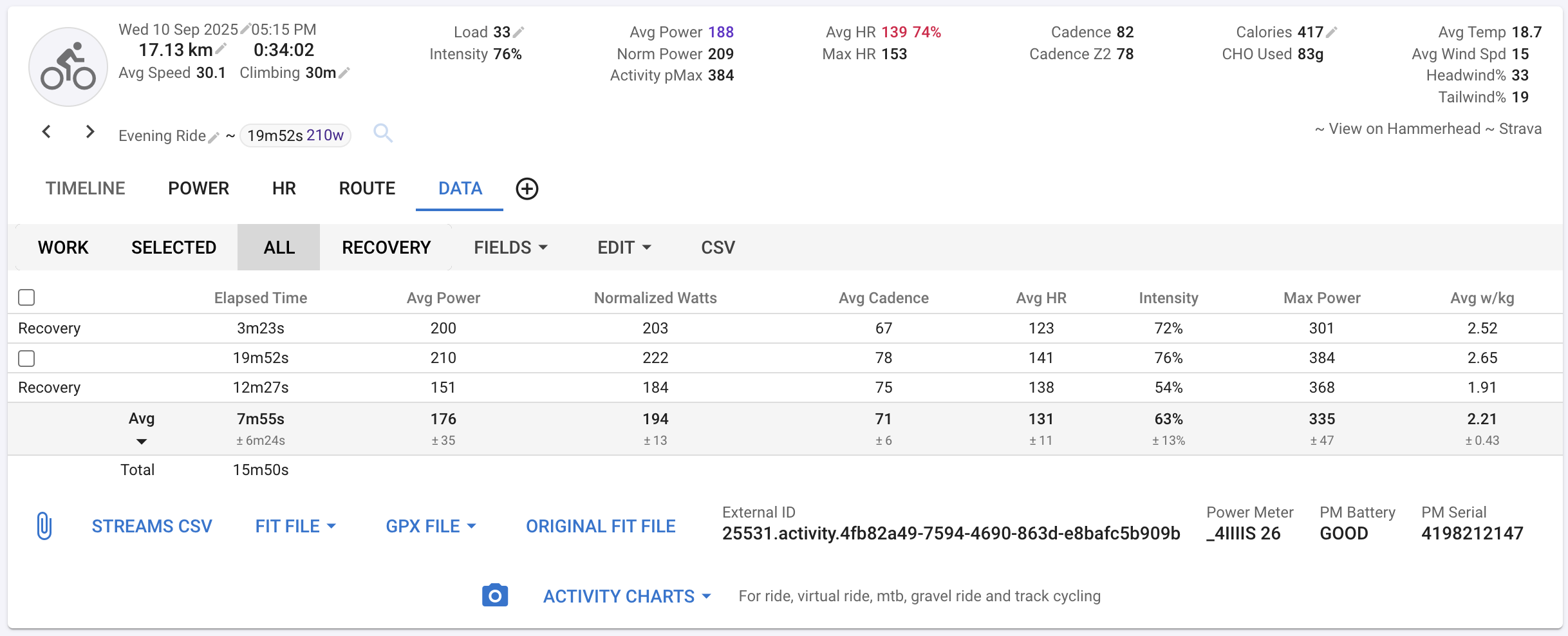
Task: Check the 19m52s interval row checkbox
Action: click(x=26, y=358)
